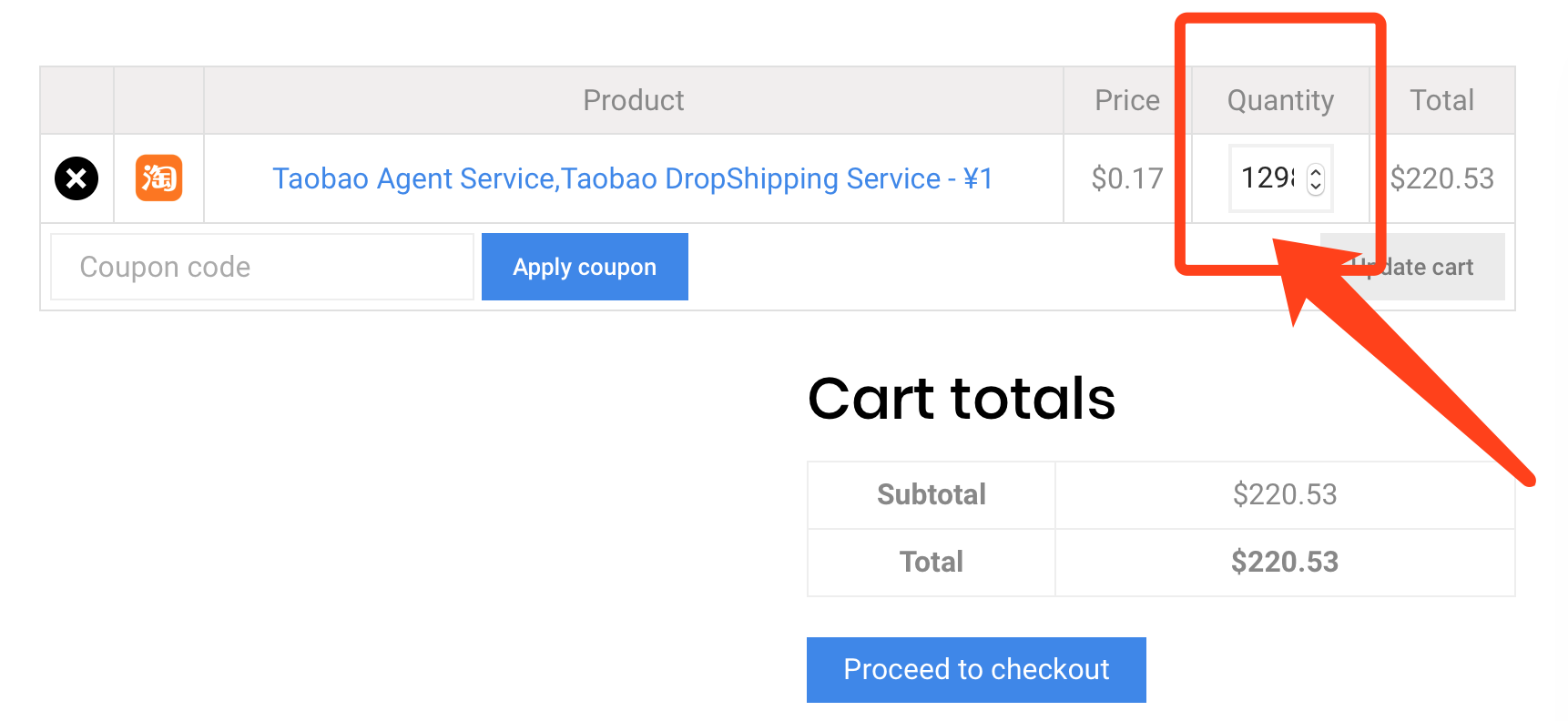The image size is (1568, 721).
Task: Click the Subtotal amount $220.53
Action: (1285, 494)
